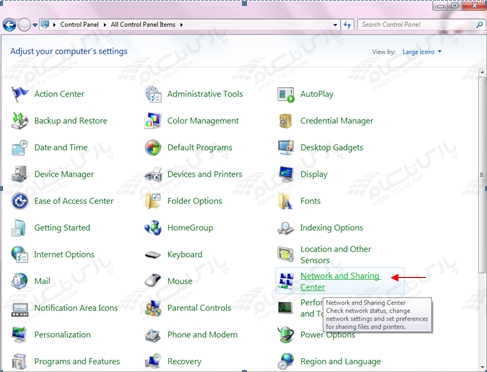
Task: Click the Location and Other Sensors icon
Action: pyautogui.click(x=286, y=254)
